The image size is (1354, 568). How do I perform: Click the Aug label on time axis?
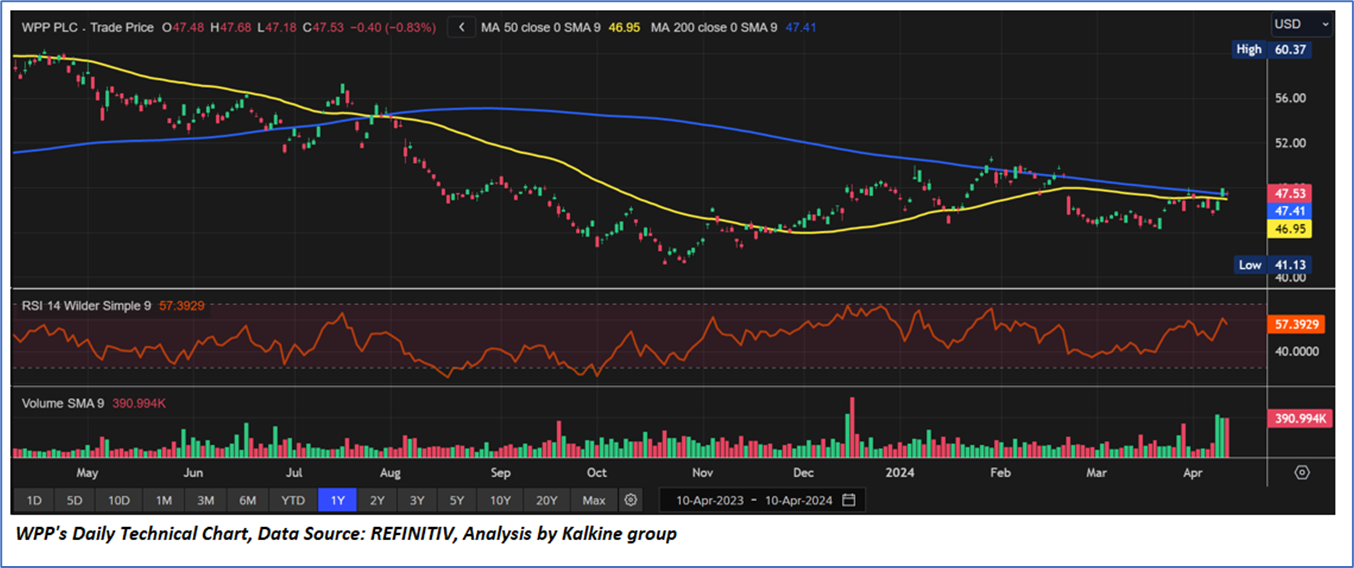coord(391,472)
